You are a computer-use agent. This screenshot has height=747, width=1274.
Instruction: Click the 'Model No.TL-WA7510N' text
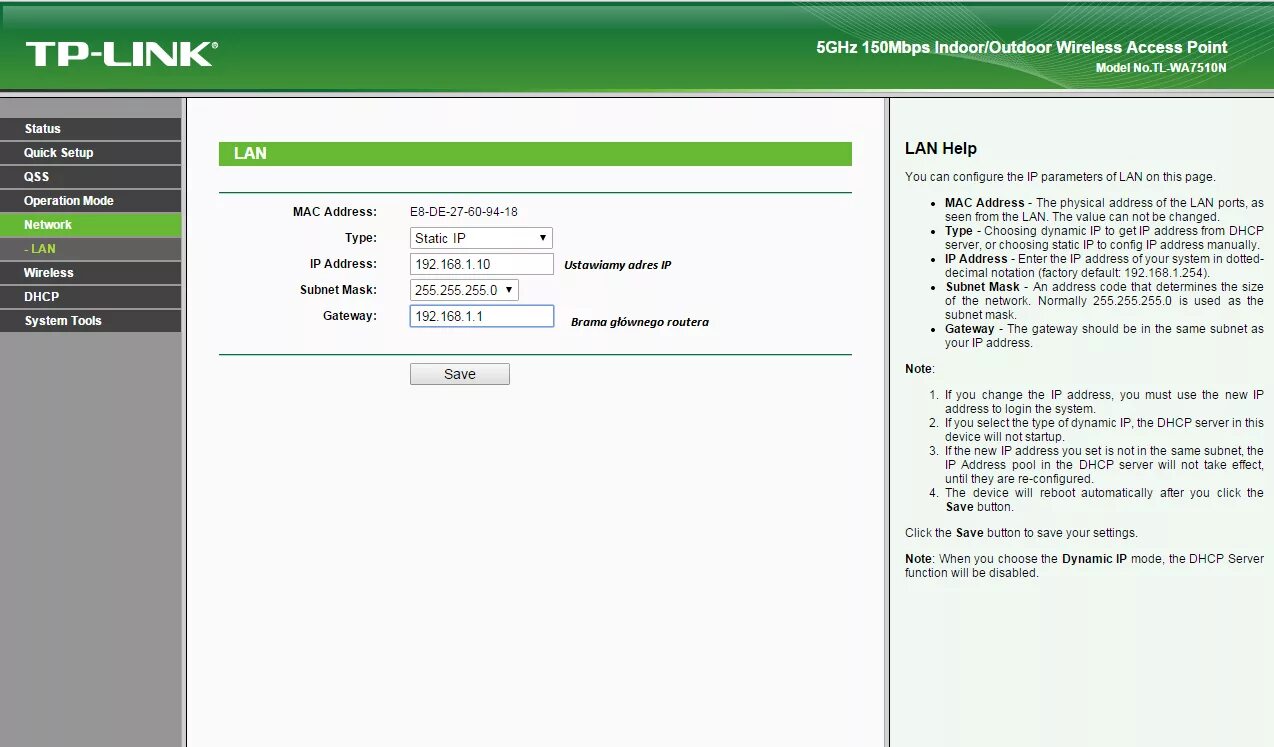pos(1161,68)
